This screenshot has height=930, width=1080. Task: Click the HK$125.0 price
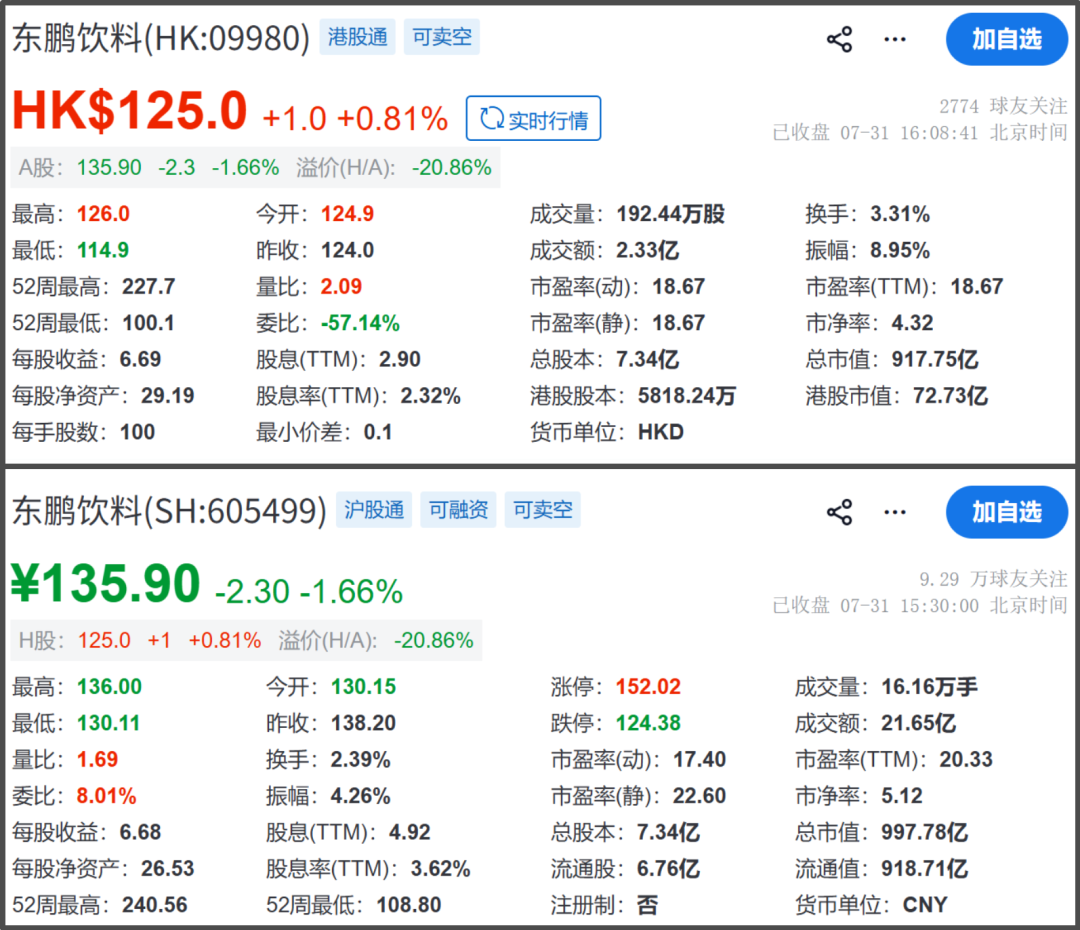click(x=129, y=110)
